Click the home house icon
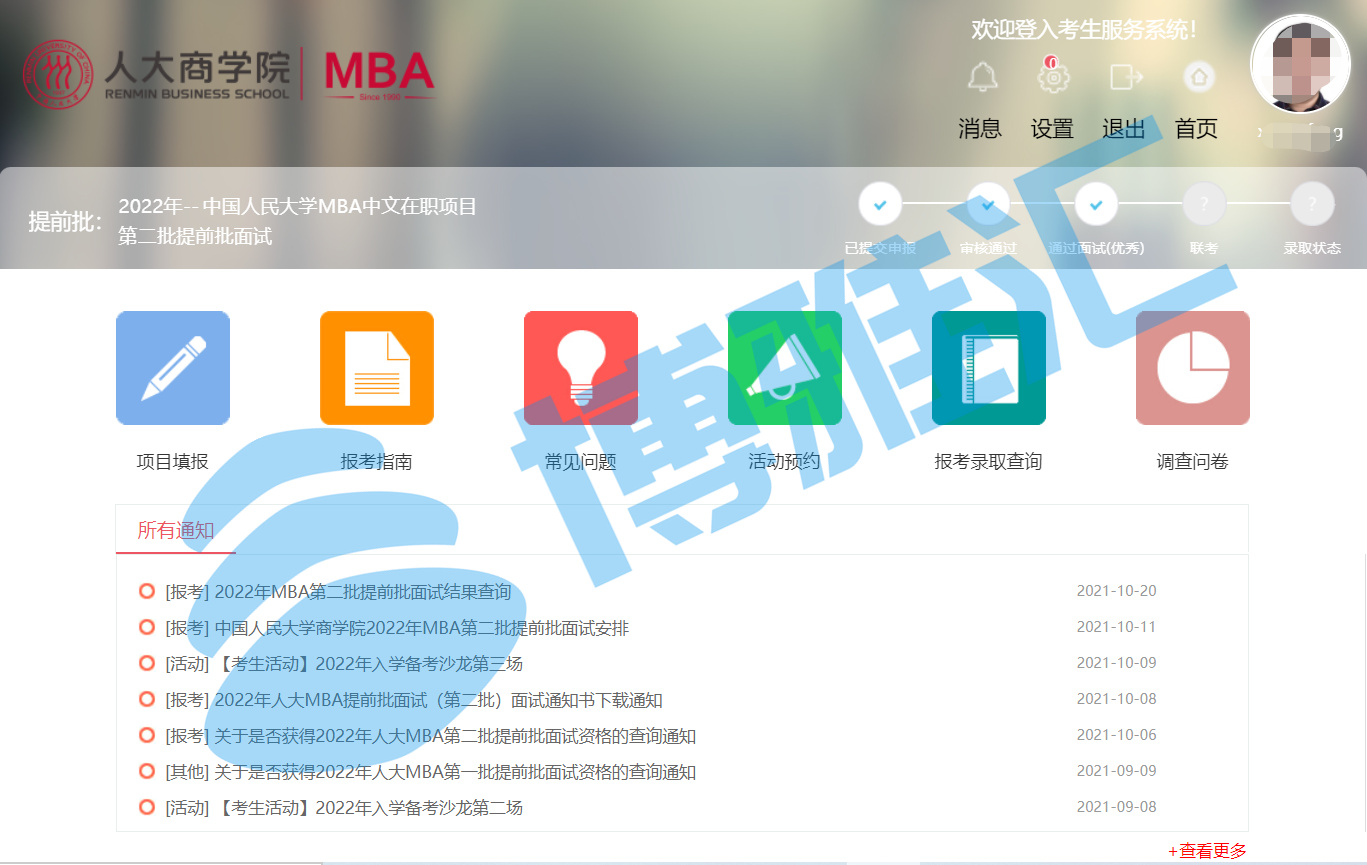The image size is (1367, 865). pos(1199,77)
